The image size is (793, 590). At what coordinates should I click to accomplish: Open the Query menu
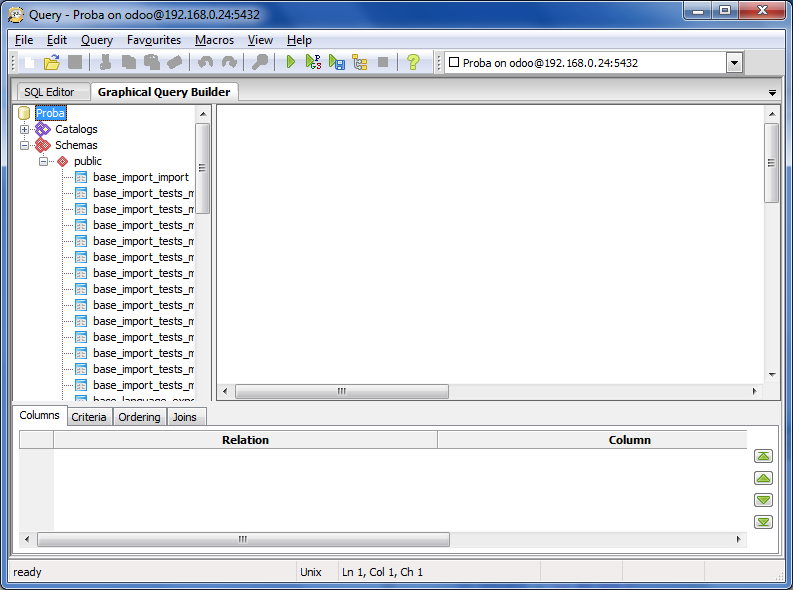(97, 40)
